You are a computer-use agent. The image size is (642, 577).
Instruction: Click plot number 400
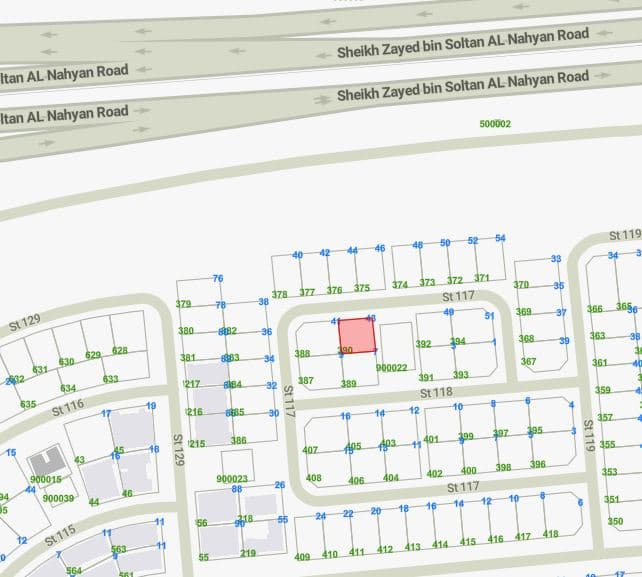point(468,471)
